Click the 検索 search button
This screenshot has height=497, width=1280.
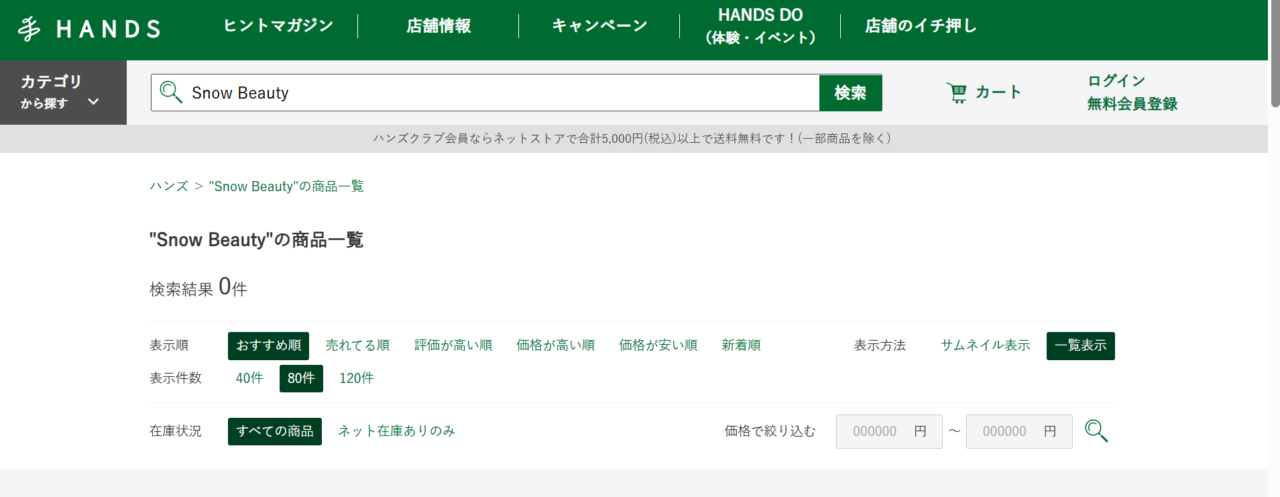pyautogui.click(x=850, y=93)
